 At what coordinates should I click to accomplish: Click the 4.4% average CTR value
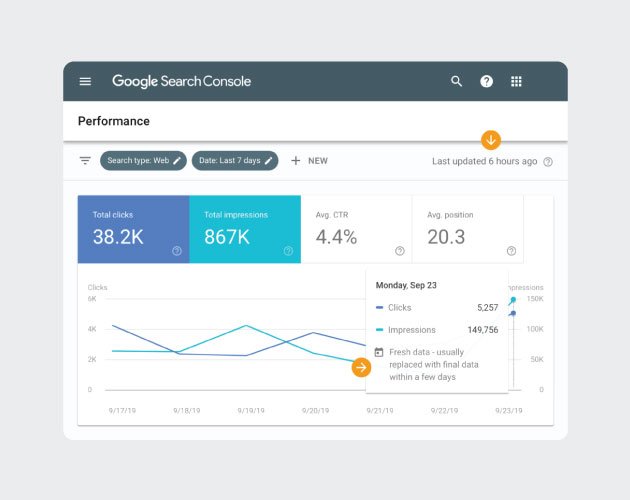pos(336,237)
